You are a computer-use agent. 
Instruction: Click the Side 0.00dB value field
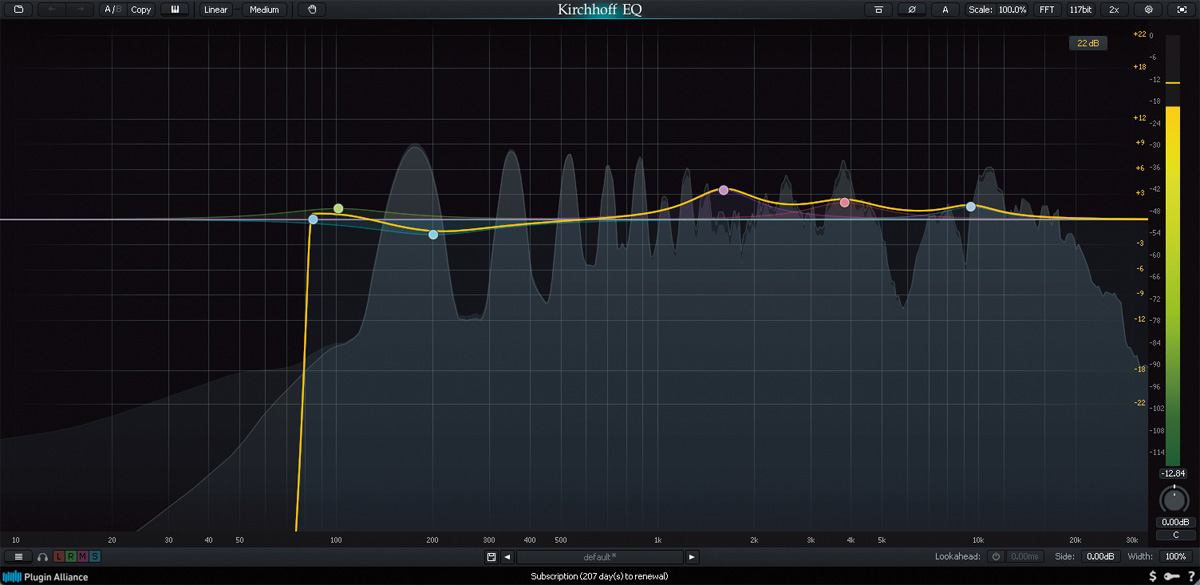[1100, 556]
